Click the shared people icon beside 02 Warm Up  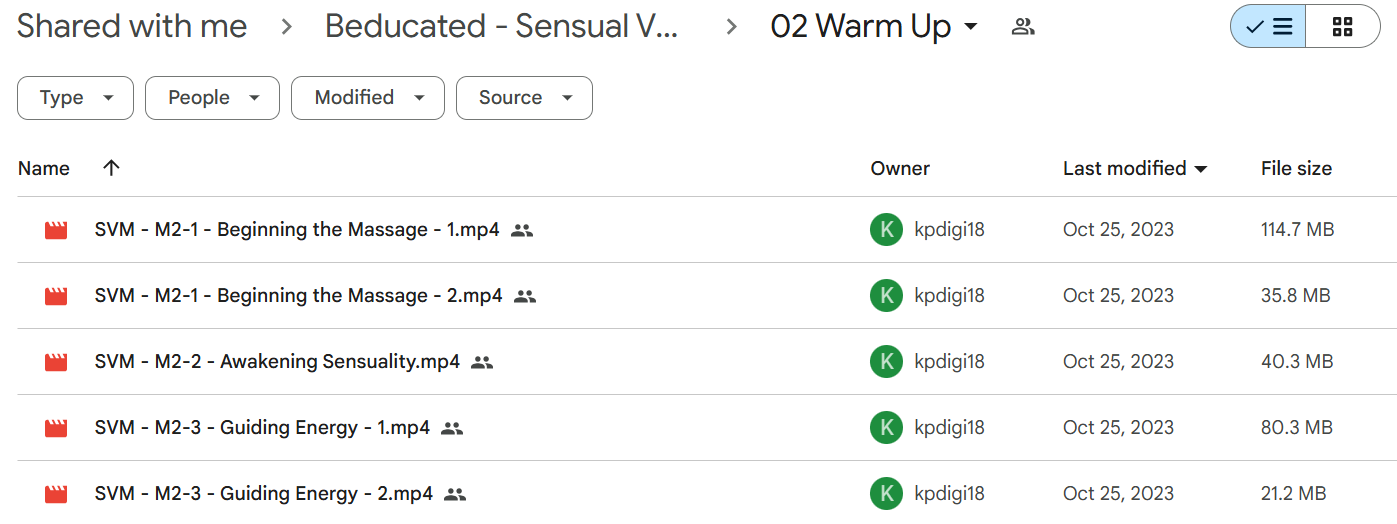point(1022,27)
